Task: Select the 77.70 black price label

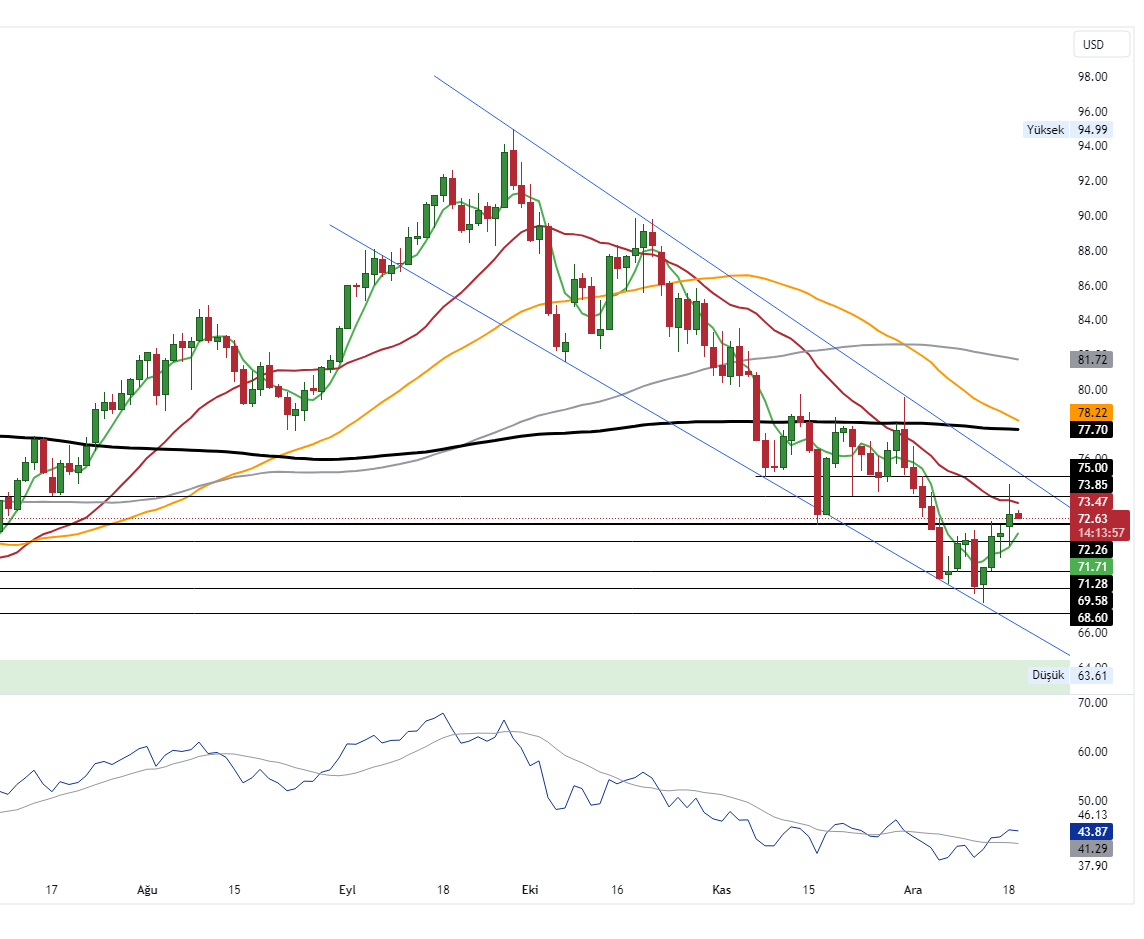Action: [1094, 430]
